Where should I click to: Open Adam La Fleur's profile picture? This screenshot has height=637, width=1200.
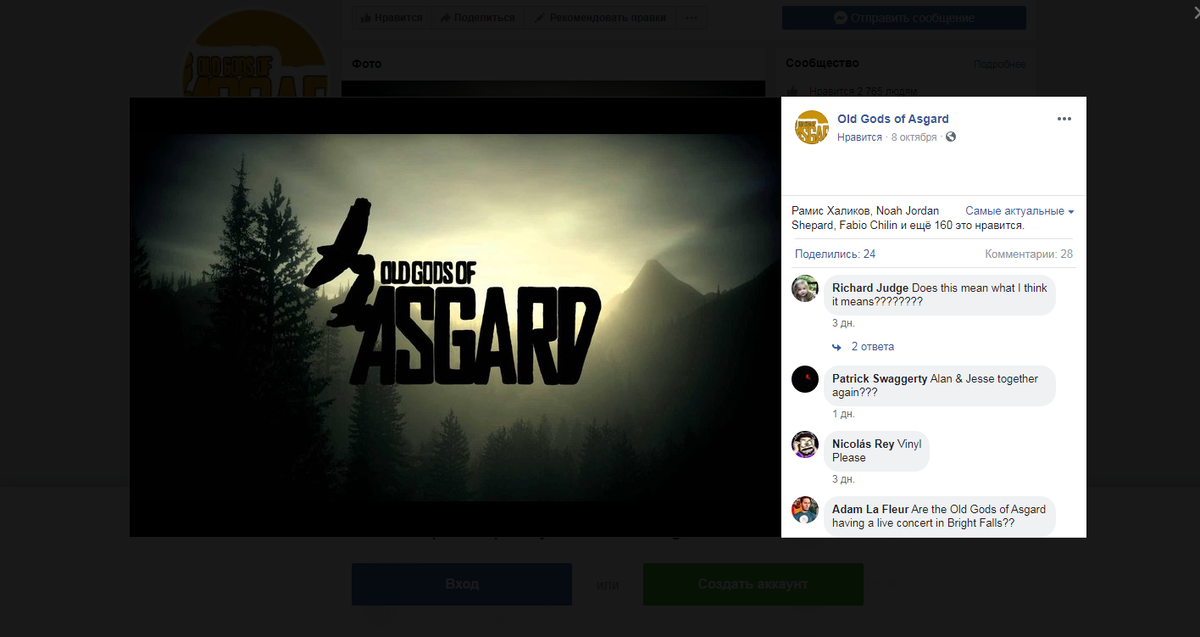pyautogui.click(x=805, y=510)
